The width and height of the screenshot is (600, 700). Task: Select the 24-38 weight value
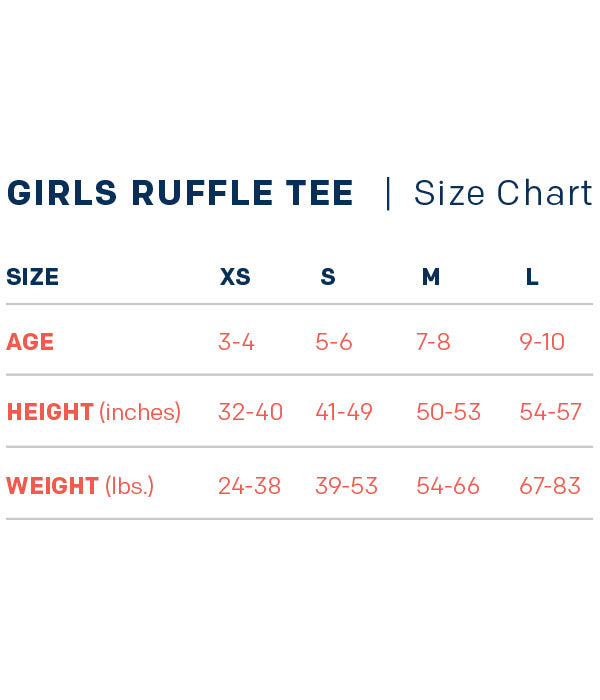point(250,486)
